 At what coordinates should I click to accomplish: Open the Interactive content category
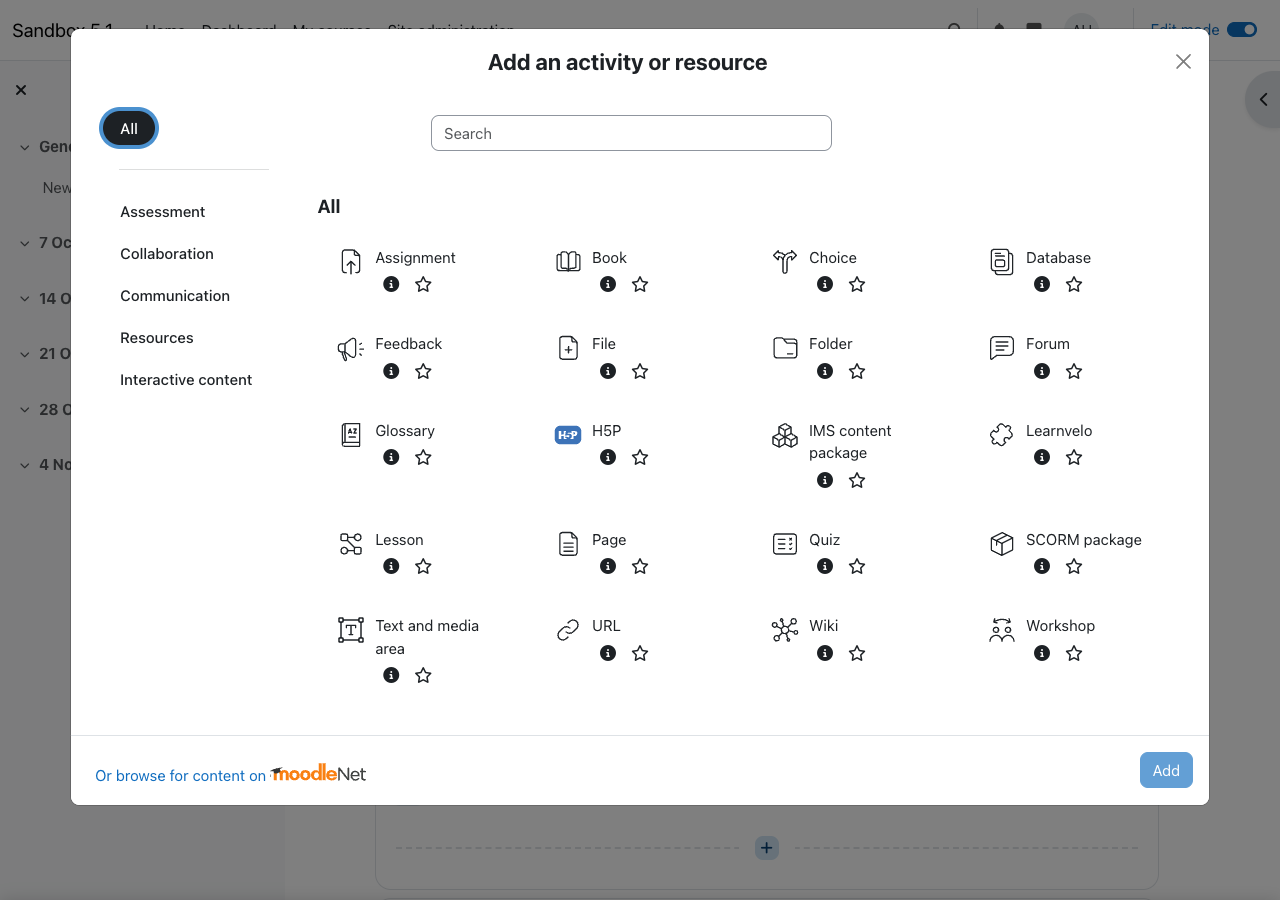[186, 380]
